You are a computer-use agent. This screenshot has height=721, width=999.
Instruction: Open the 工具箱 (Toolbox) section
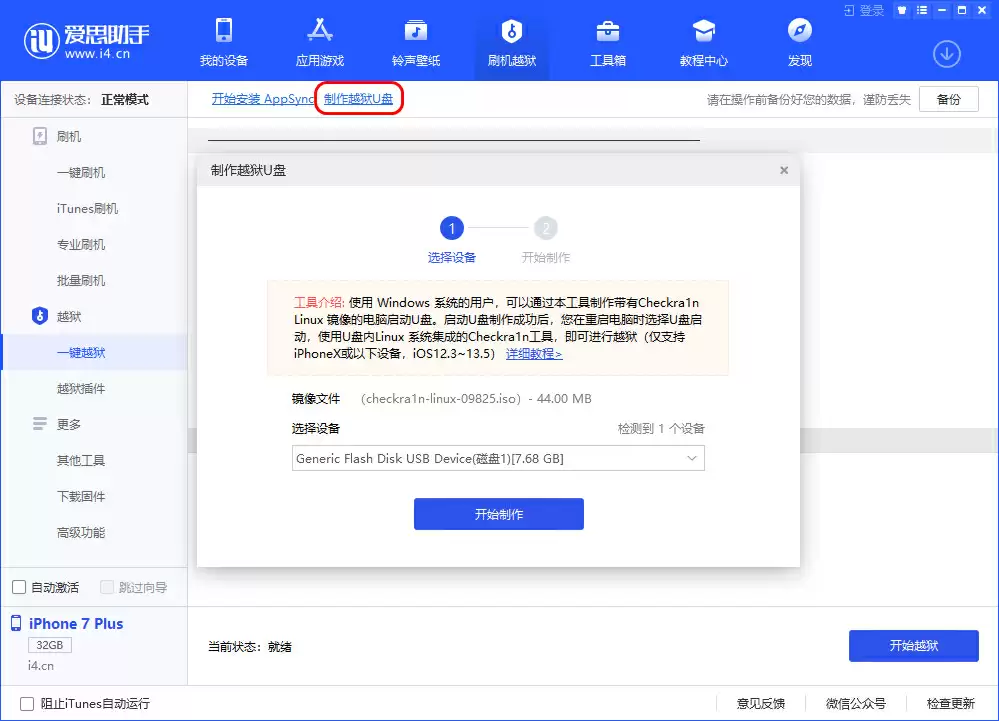pyautogui.click(x=608, y=42)
